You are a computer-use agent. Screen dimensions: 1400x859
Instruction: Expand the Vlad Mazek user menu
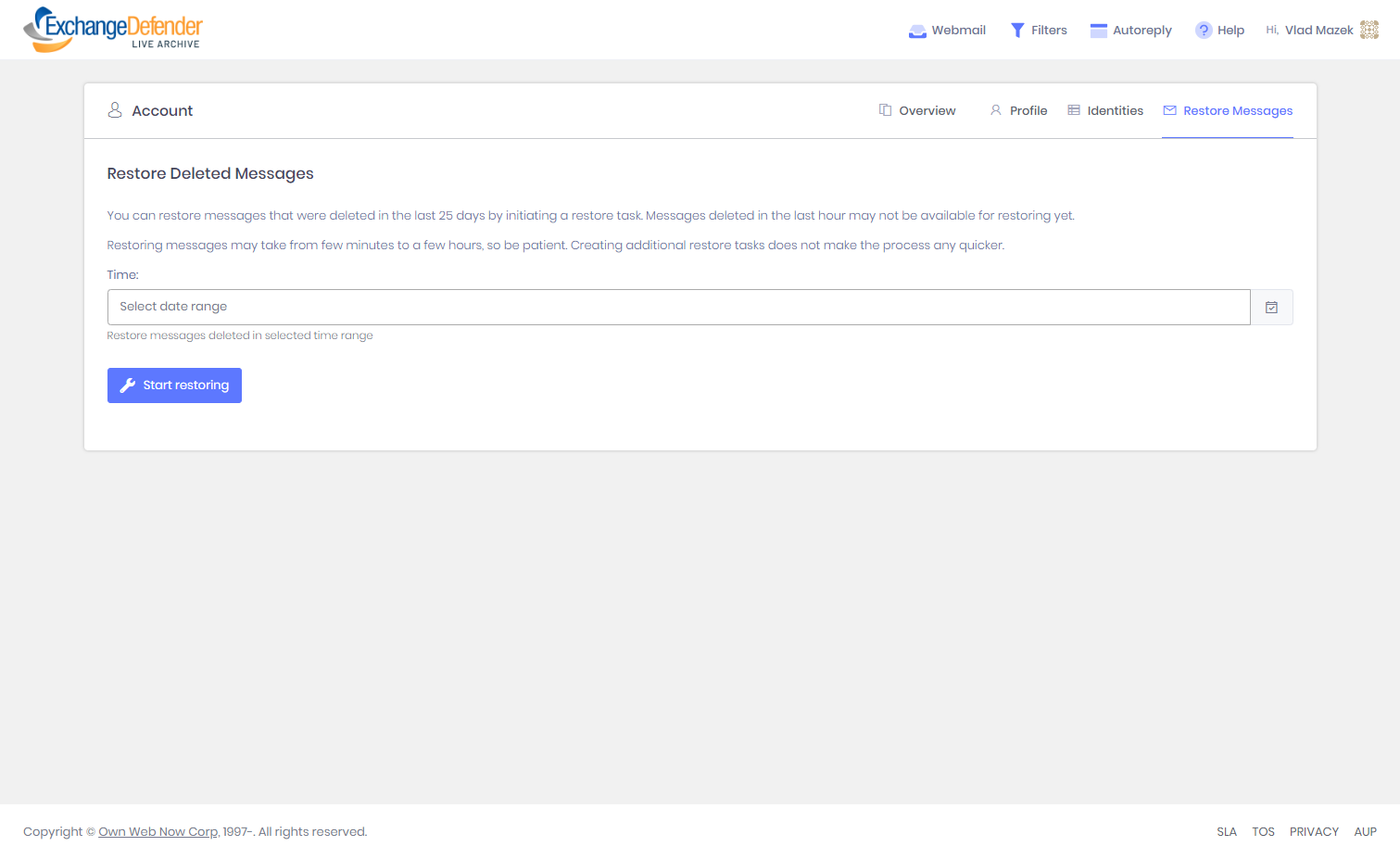click(x=1318, y=31)
